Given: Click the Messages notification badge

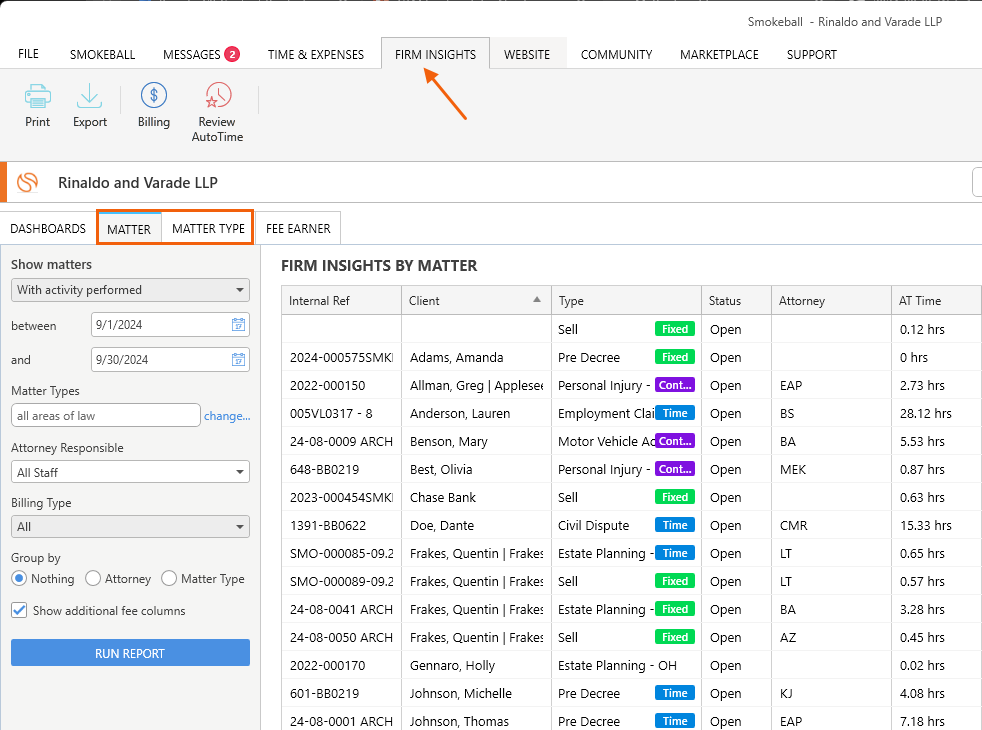Looking at the screenshot, I should 232,54.
